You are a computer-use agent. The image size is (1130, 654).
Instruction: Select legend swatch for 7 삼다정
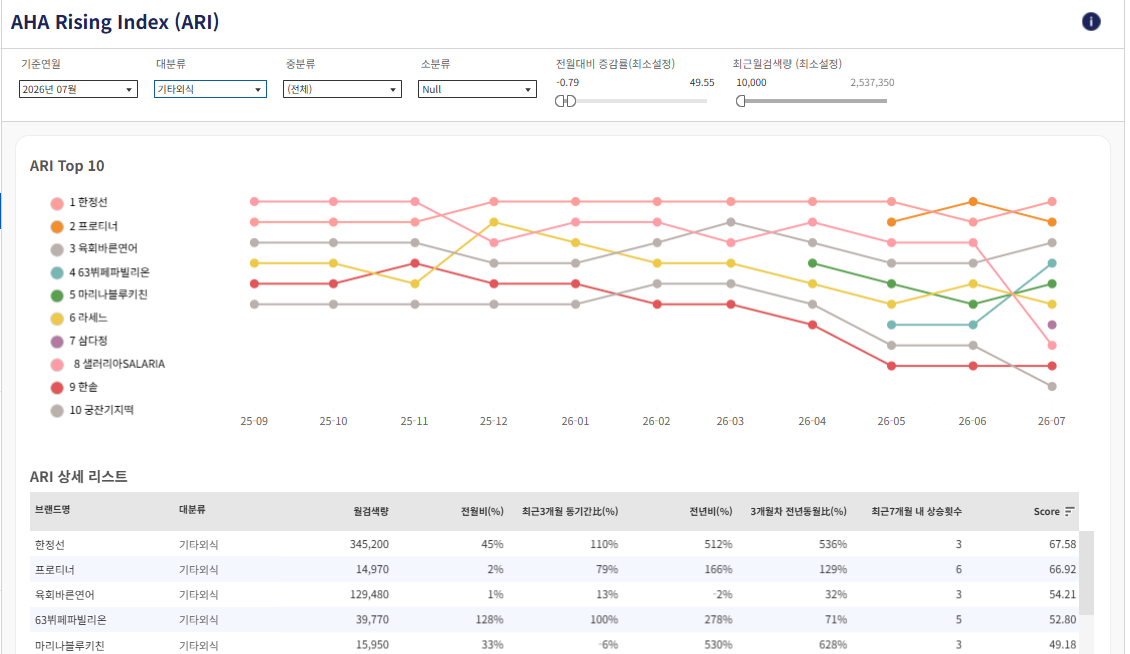point(57,342)
